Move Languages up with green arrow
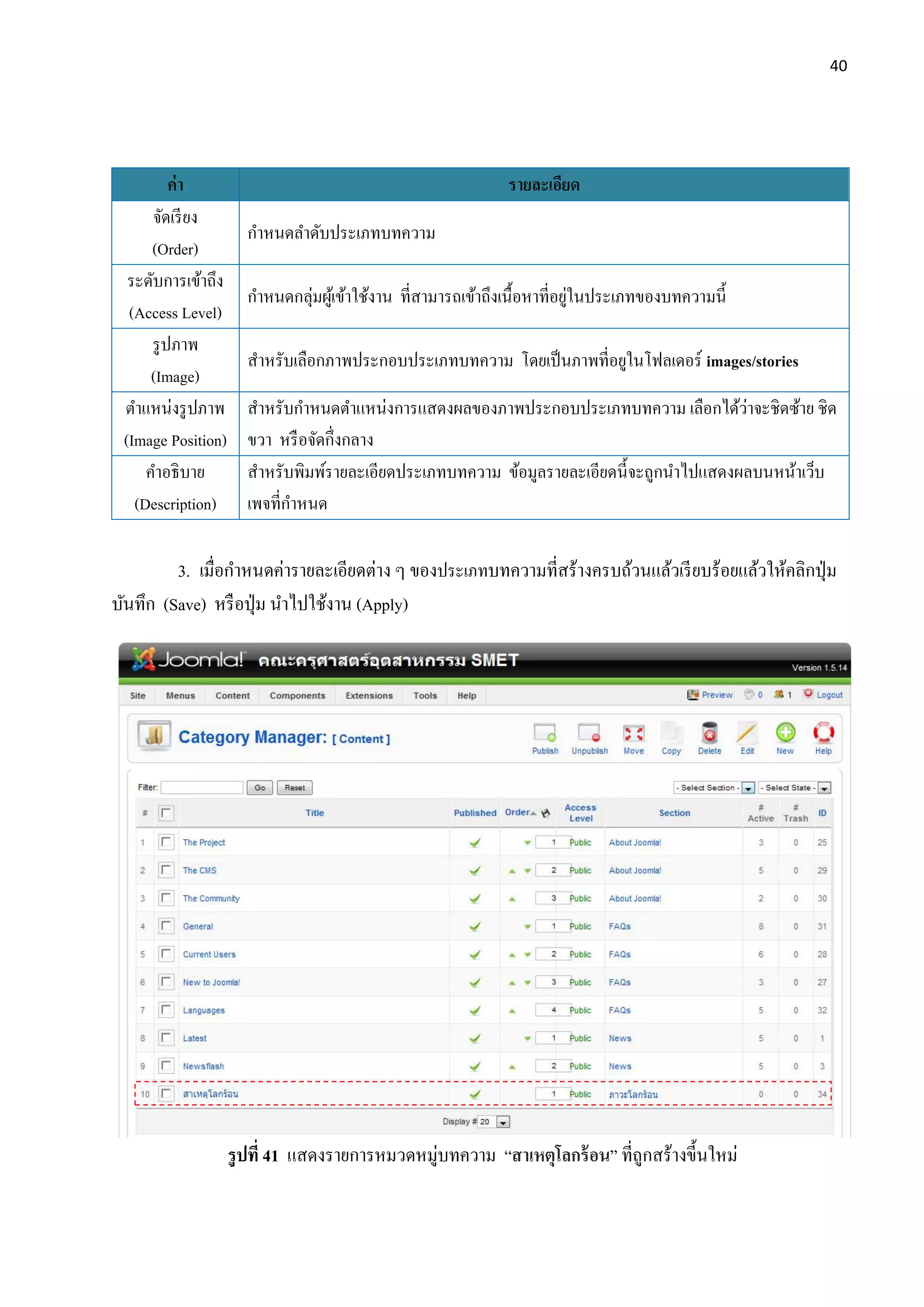Screen dimensions: 924x1307 click(x=512, y=1010)
